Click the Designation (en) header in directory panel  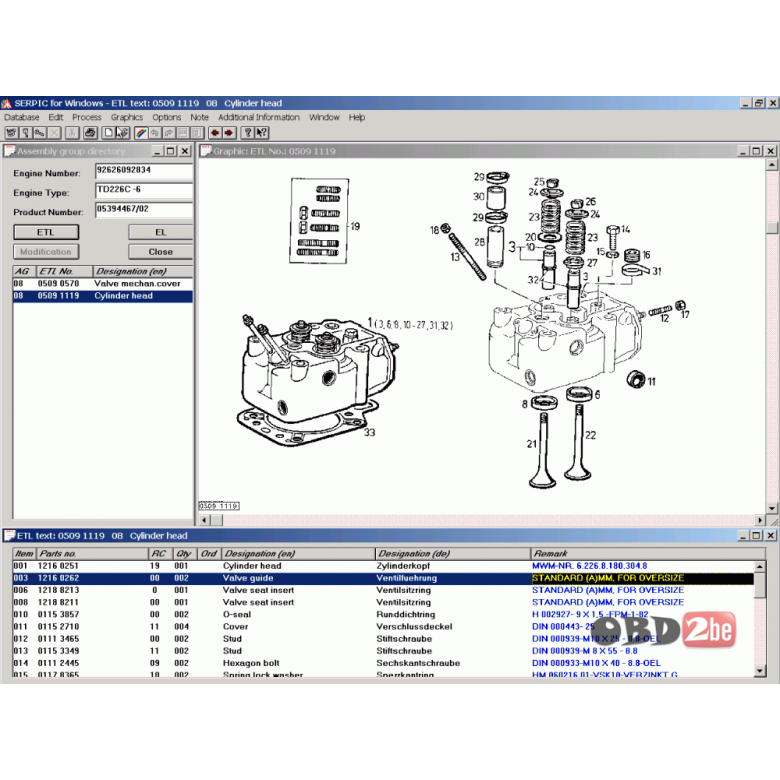coord(143,272)
